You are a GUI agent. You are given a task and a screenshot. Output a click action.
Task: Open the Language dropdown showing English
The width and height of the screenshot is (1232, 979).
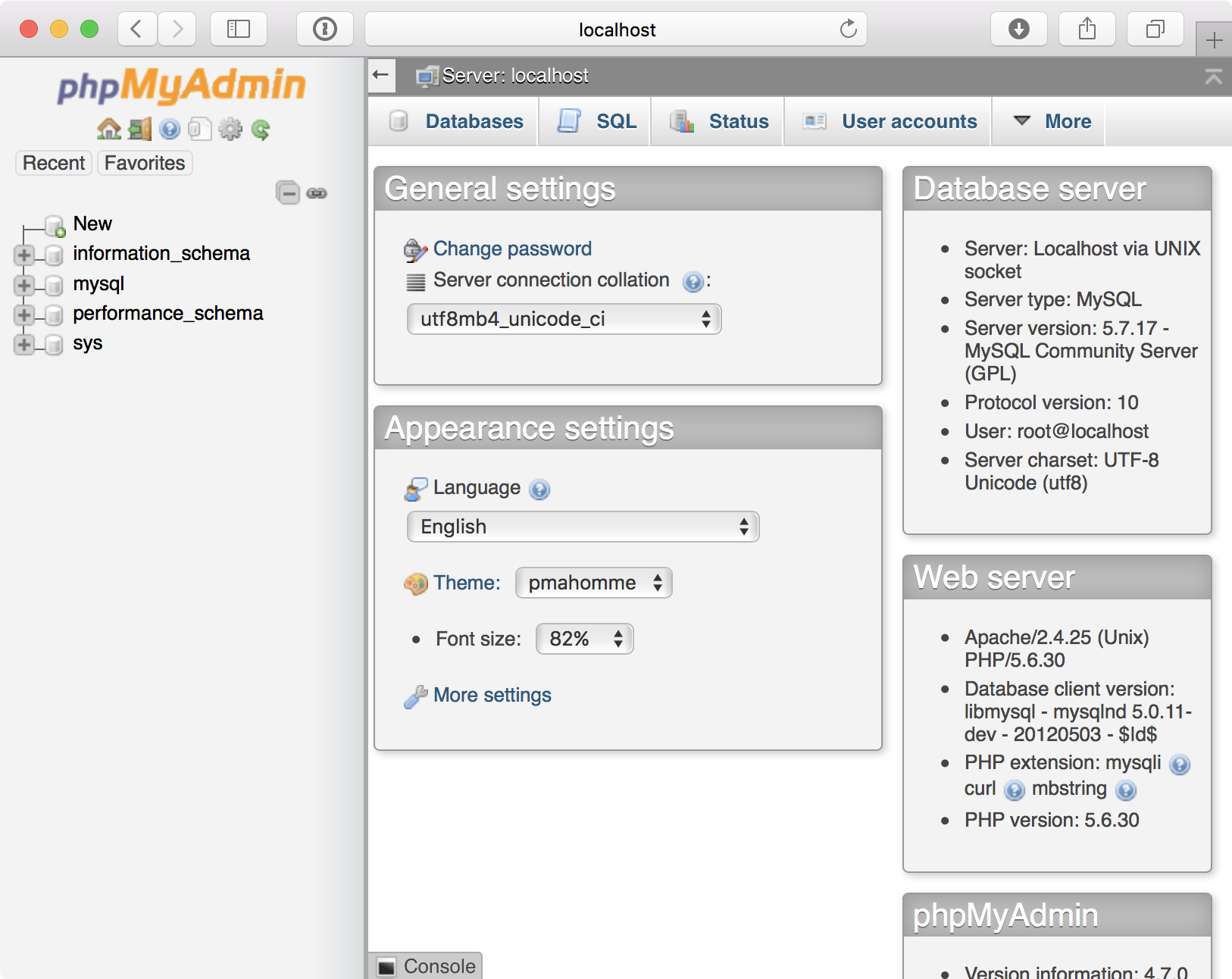[x=583, y=527]
